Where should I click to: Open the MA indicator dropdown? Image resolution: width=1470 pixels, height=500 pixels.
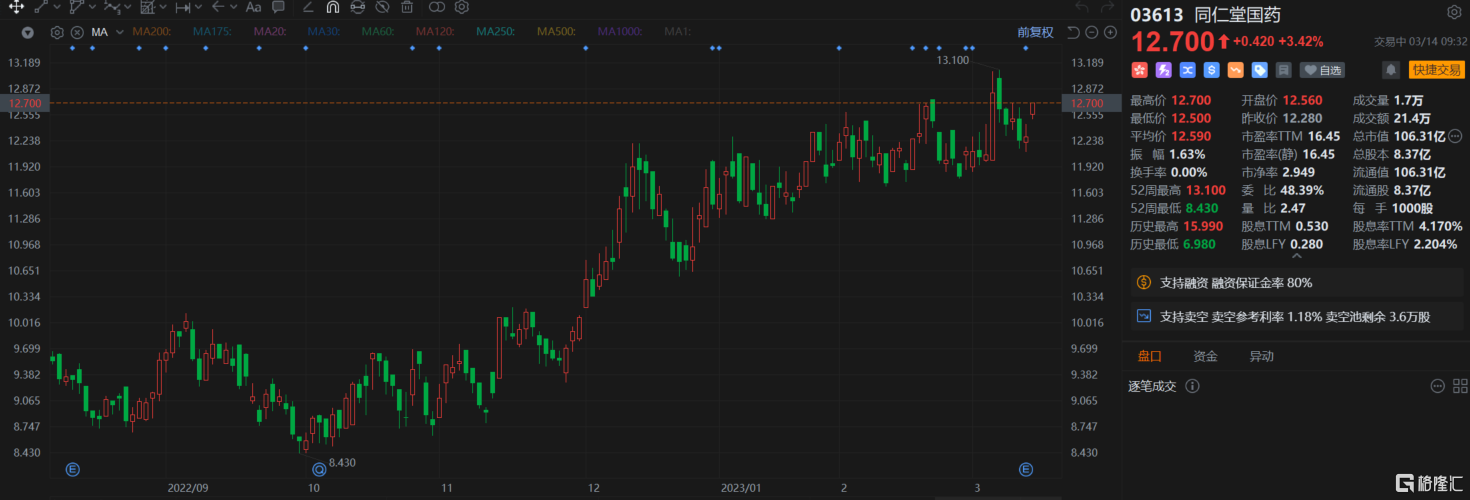pos(119,32)
